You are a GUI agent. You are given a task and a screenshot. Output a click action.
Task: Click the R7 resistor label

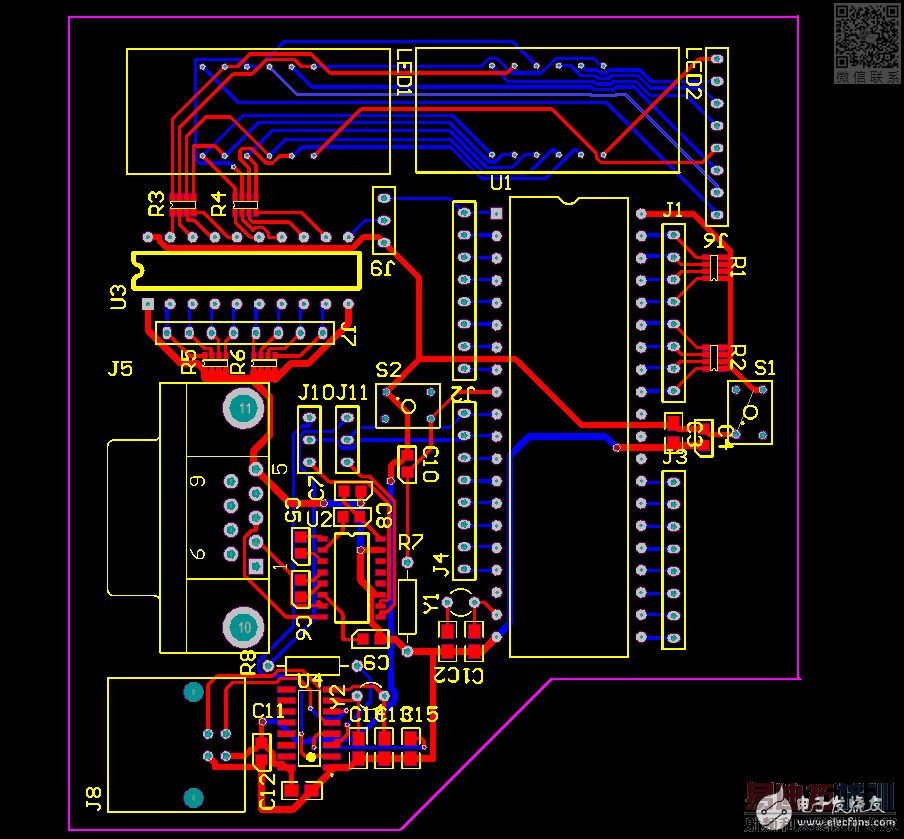(410, 542)
